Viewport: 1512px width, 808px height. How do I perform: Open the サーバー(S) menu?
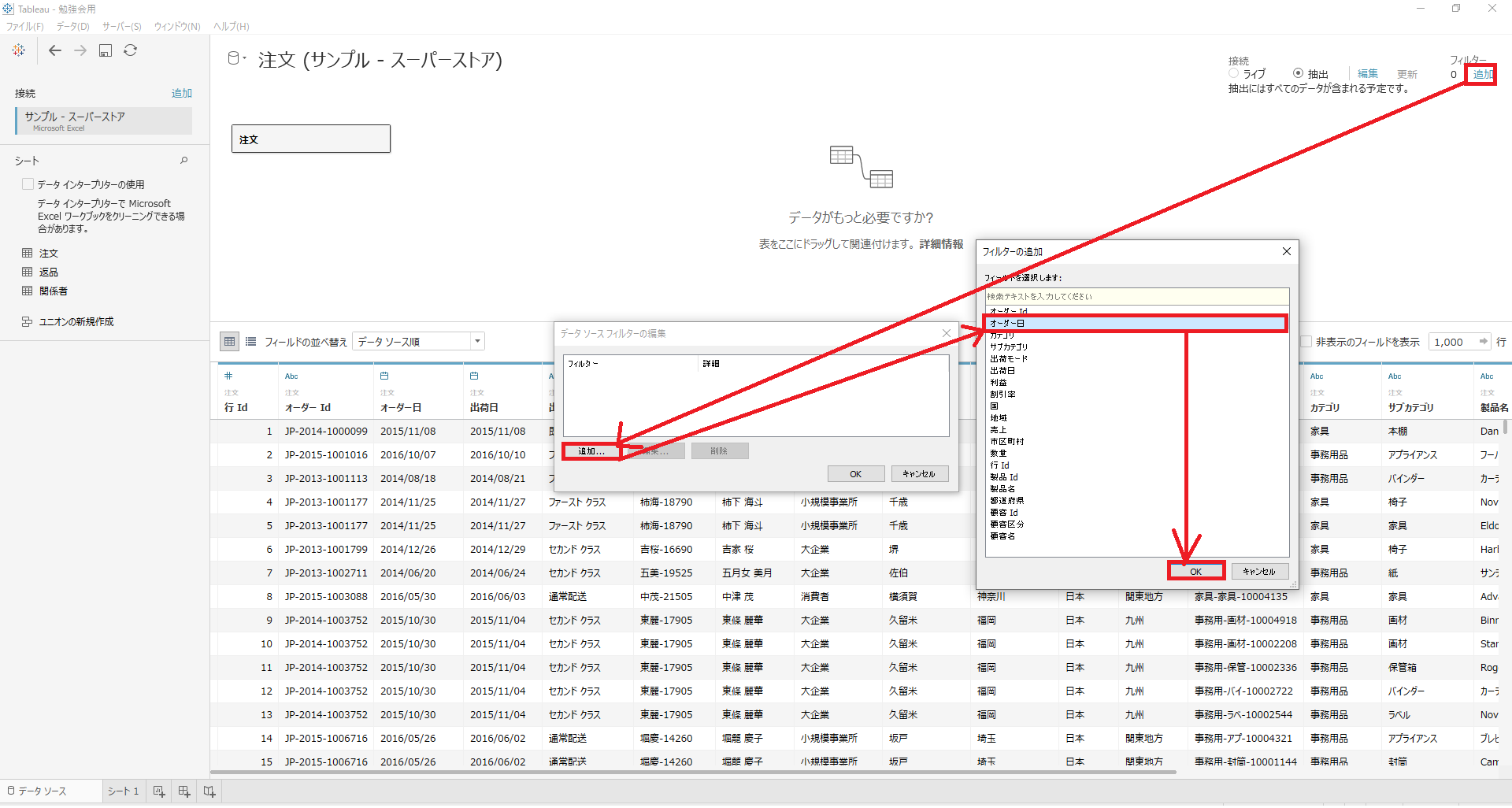click(122, 27)
